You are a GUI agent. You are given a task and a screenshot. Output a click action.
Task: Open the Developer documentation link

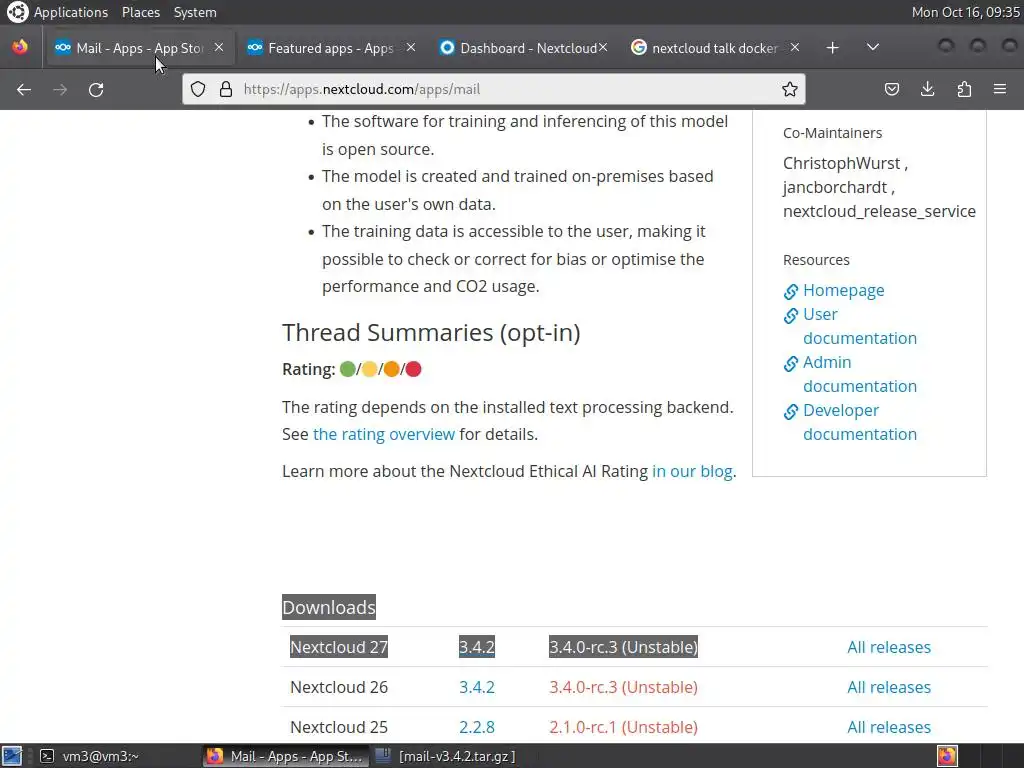(859, 422)
